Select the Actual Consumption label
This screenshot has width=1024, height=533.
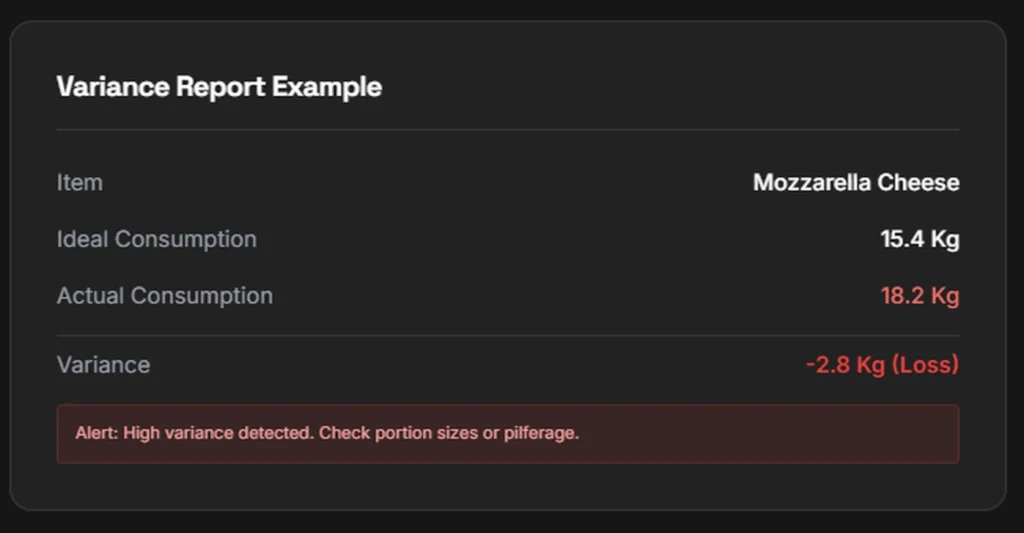[164, 296]
